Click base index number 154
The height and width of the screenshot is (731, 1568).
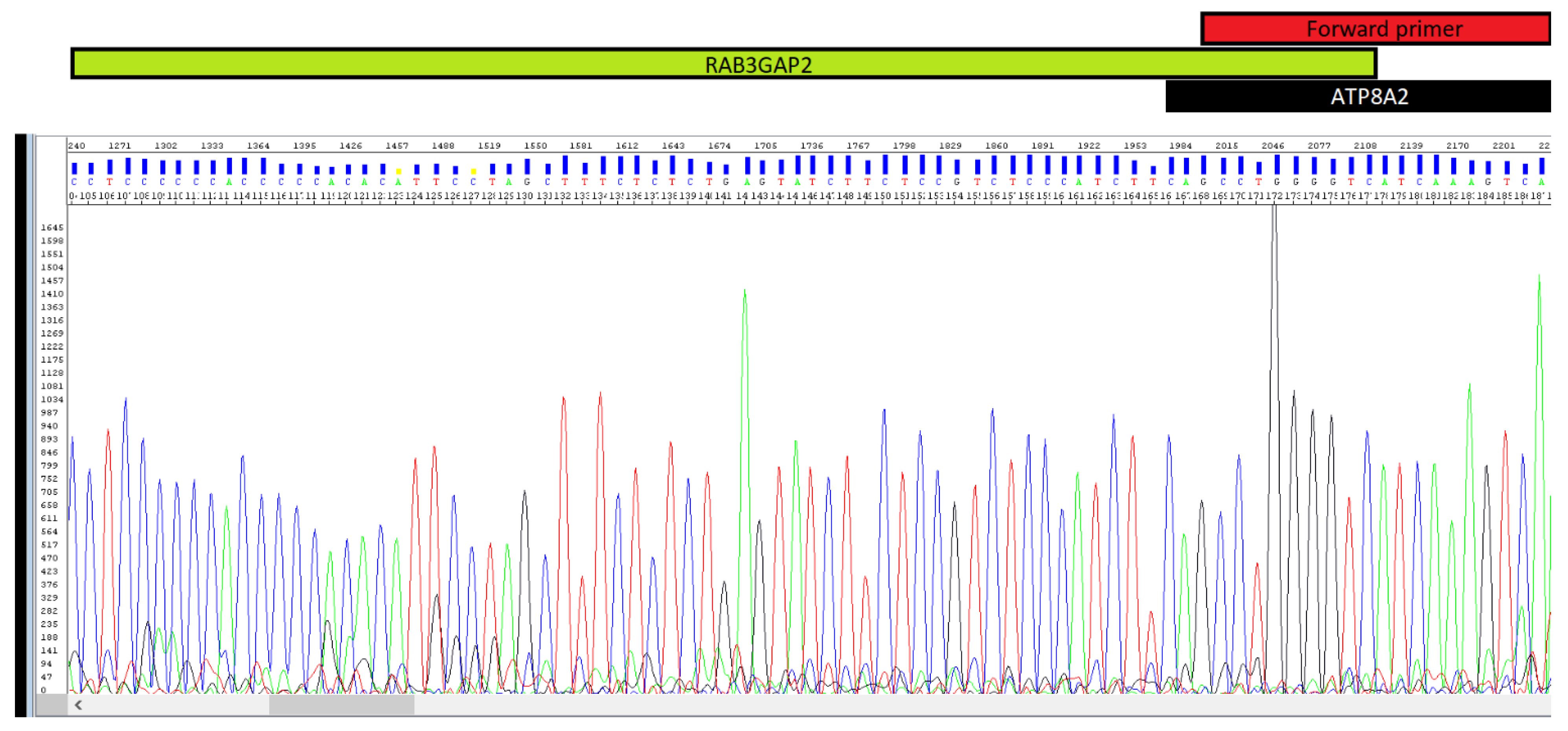pos(954,195)
